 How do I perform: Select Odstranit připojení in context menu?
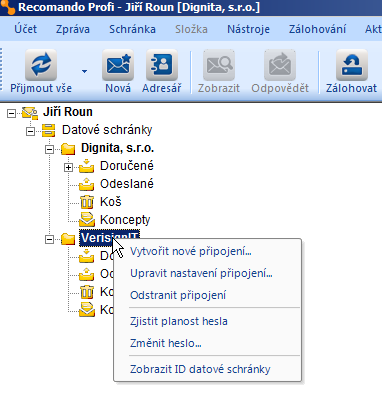178,295
